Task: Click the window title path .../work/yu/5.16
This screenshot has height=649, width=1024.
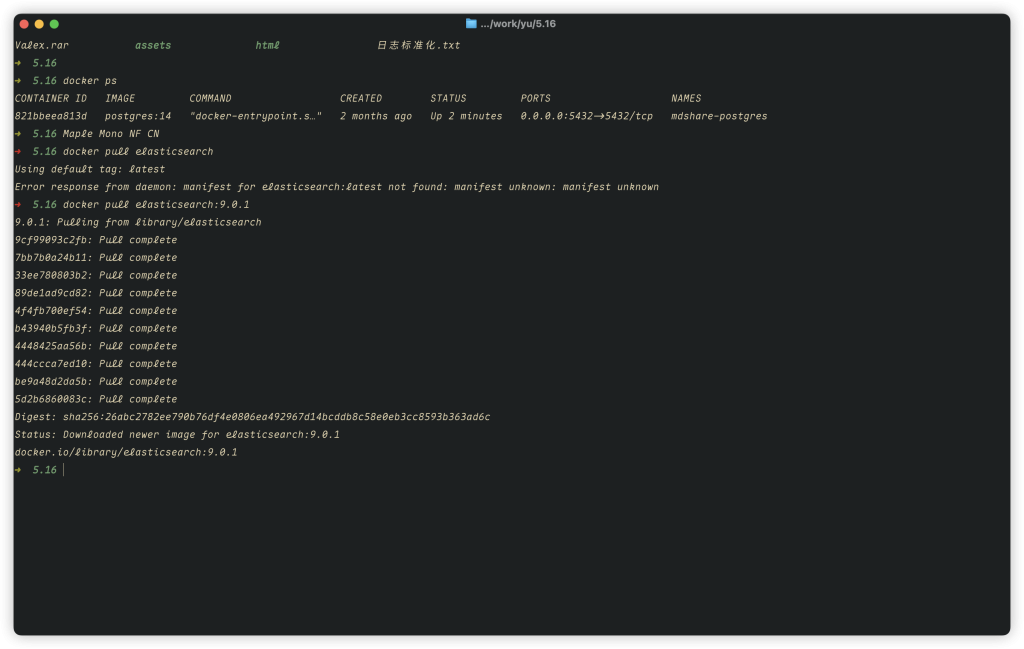Action: coord(518,23)
